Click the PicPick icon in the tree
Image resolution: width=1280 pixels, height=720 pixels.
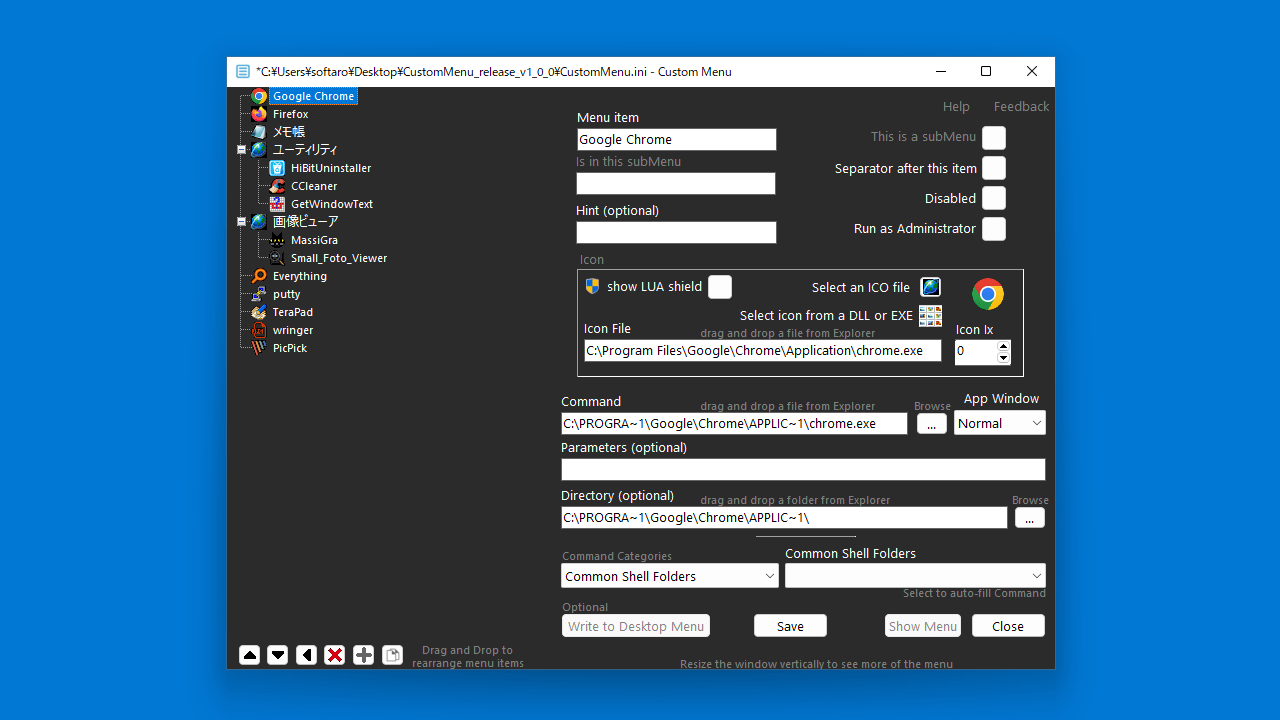coord(259,348)
